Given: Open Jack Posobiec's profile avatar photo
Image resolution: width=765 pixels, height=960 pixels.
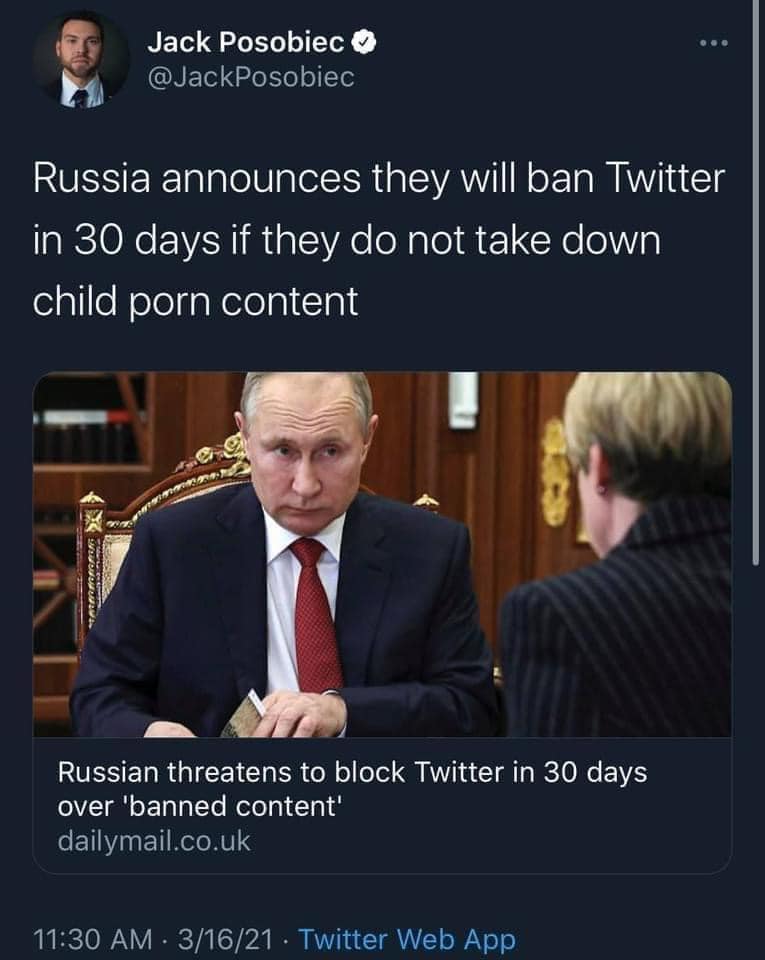Looking at the screenshot, I should (x=81, y=59).
